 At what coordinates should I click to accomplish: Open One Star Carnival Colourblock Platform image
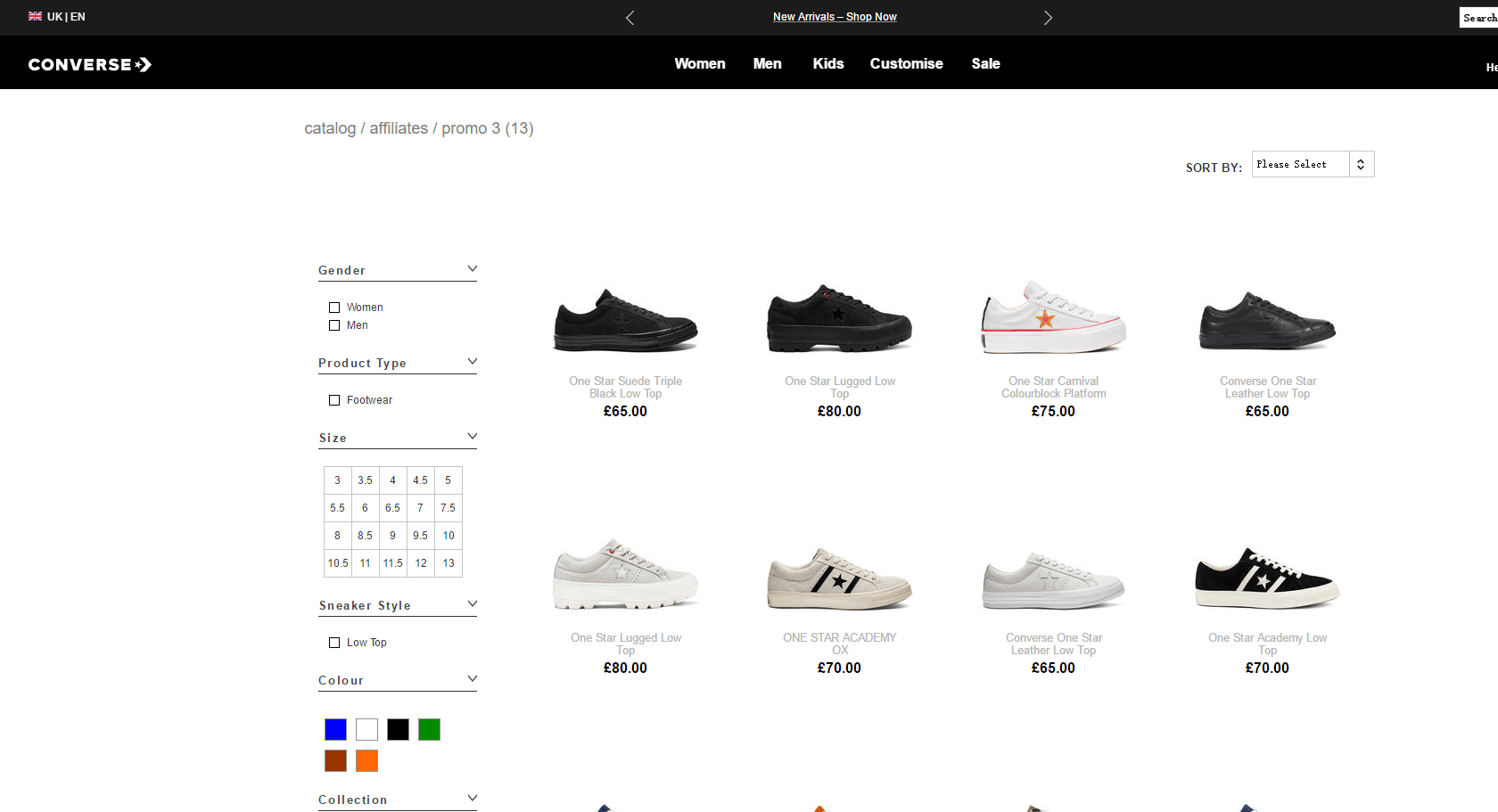[x=1053, y=317]
